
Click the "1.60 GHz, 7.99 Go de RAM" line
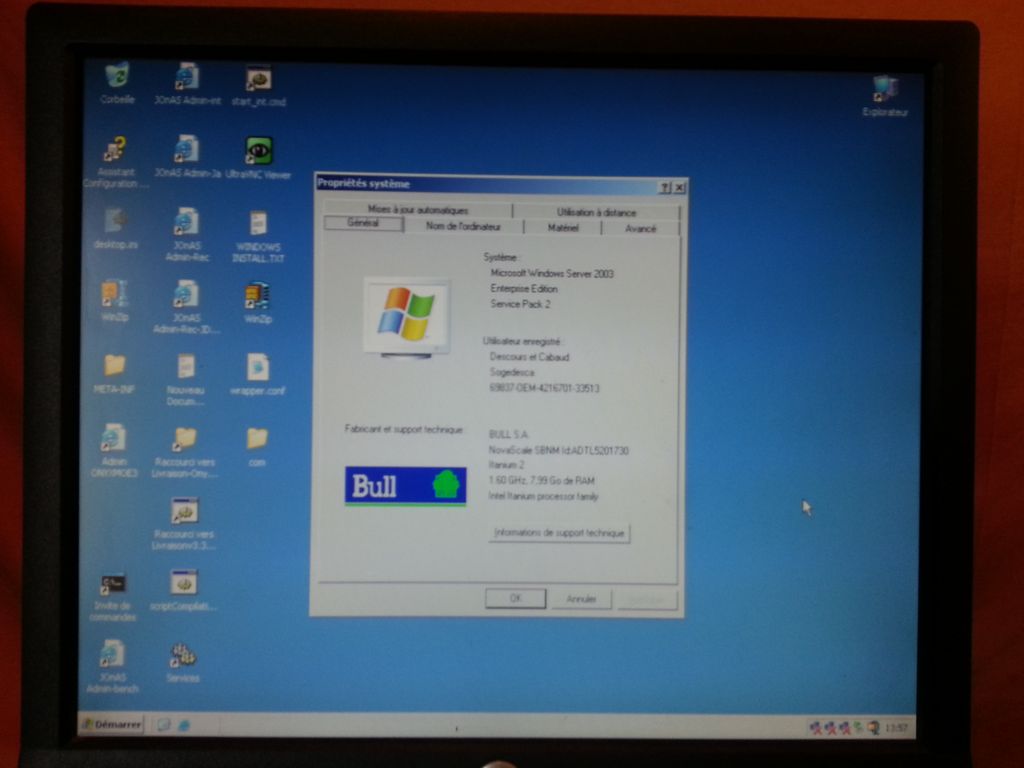click(x=541, y=481)
